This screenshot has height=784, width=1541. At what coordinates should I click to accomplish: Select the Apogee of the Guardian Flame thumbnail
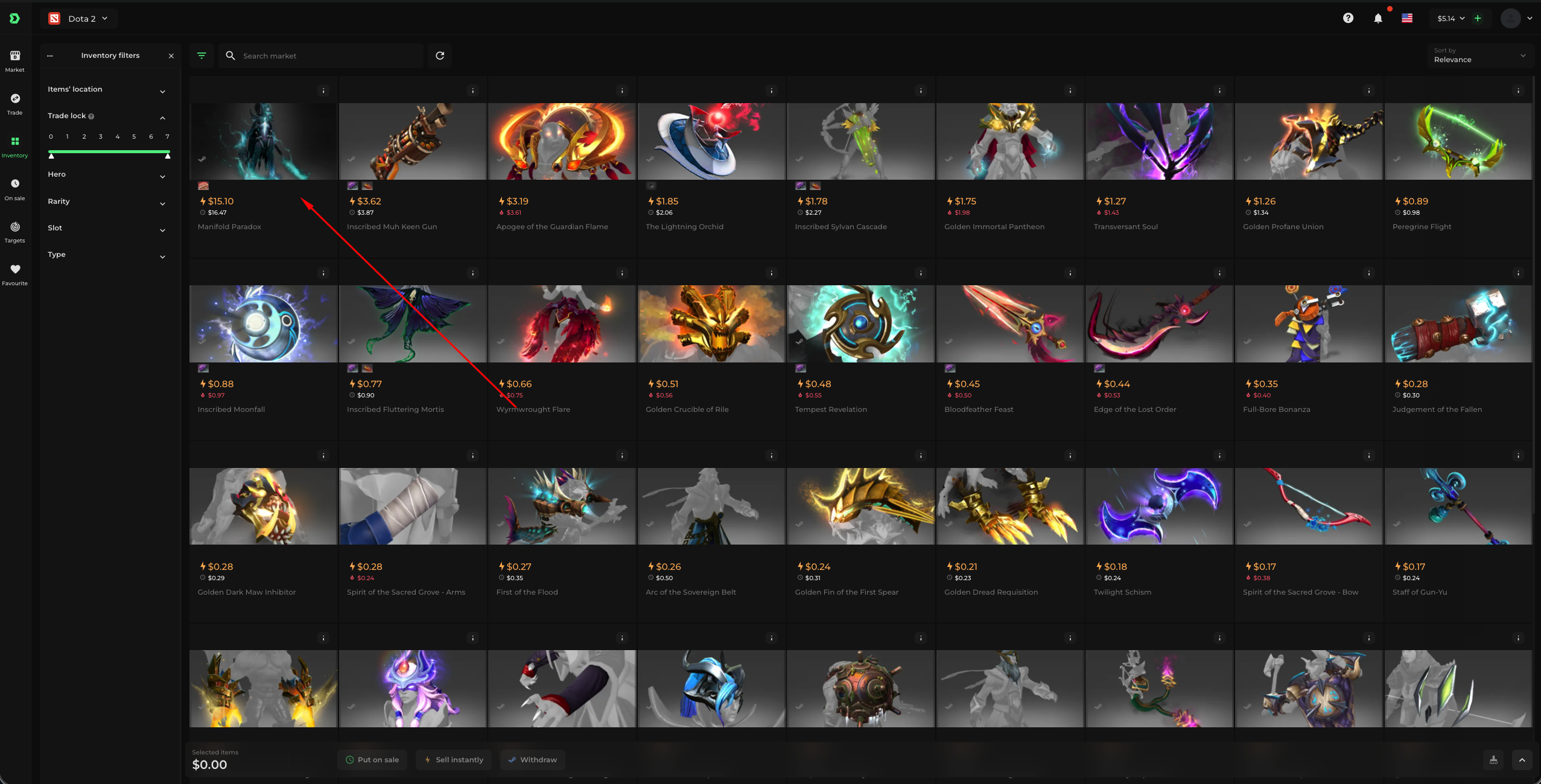[562, 141]
